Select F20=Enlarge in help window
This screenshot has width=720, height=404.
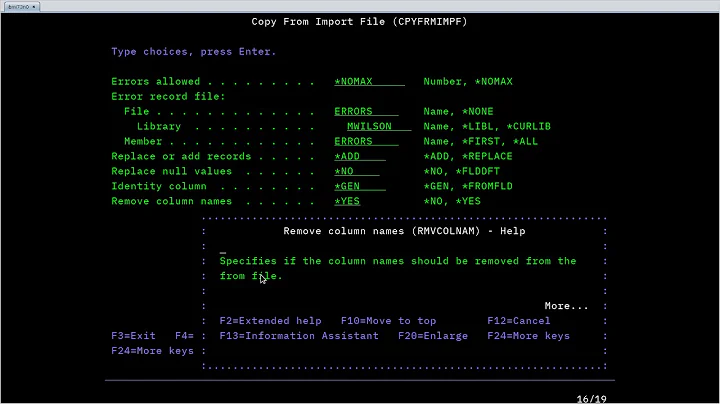point(433,336)
